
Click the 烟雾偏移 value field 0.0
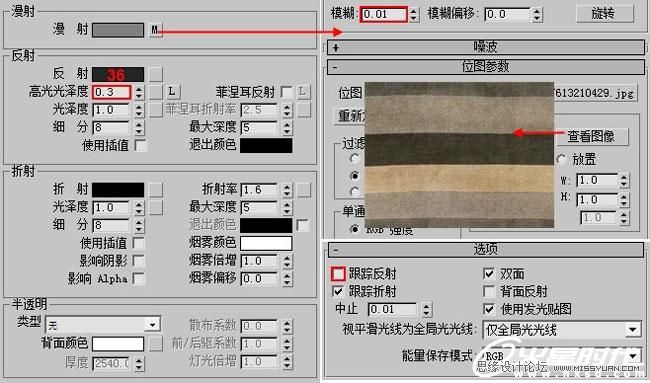click(x=259, y=279)
